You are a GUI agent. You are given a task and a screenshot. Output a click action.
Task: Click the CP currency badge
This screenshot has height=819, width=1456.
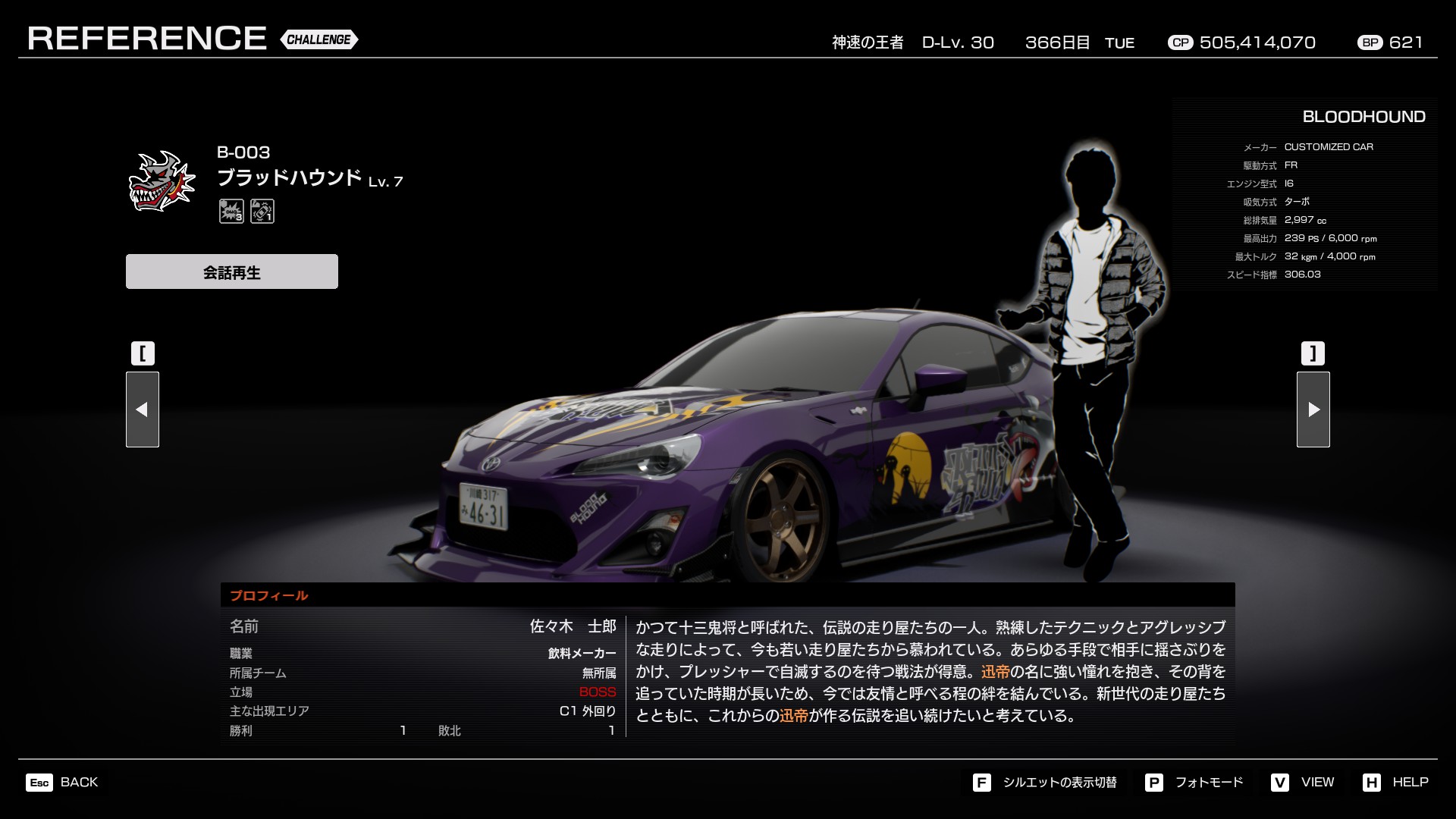pos(1180,42)
